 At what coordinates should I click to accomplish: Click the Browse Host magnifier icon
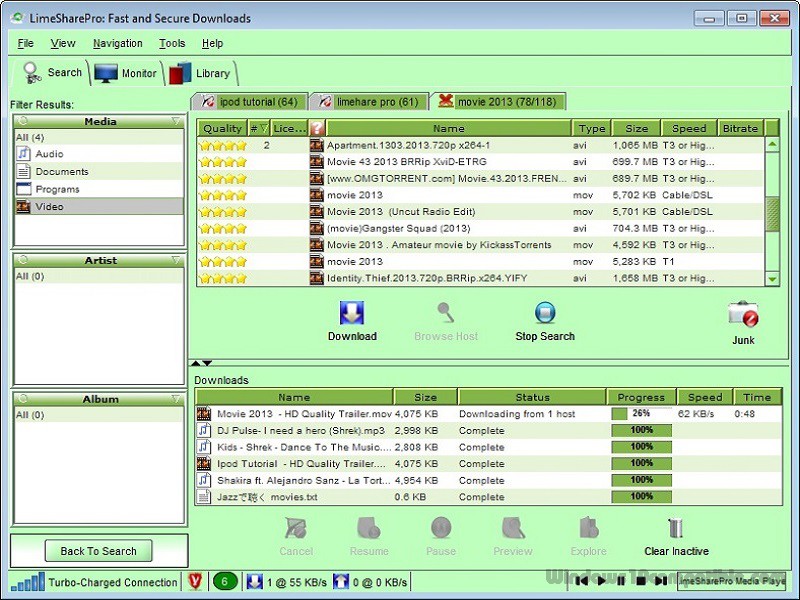[x=445, y=313]
